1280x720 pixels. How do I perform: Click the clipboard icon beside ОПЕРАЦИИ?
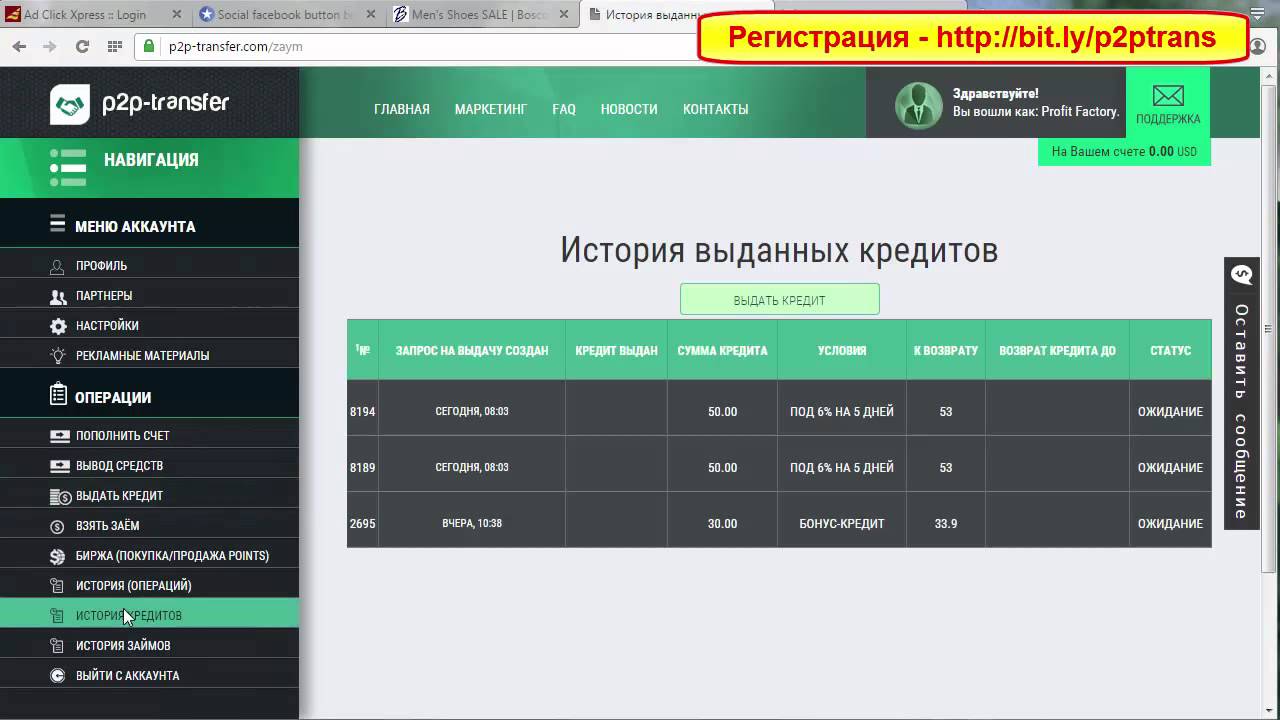58,395
